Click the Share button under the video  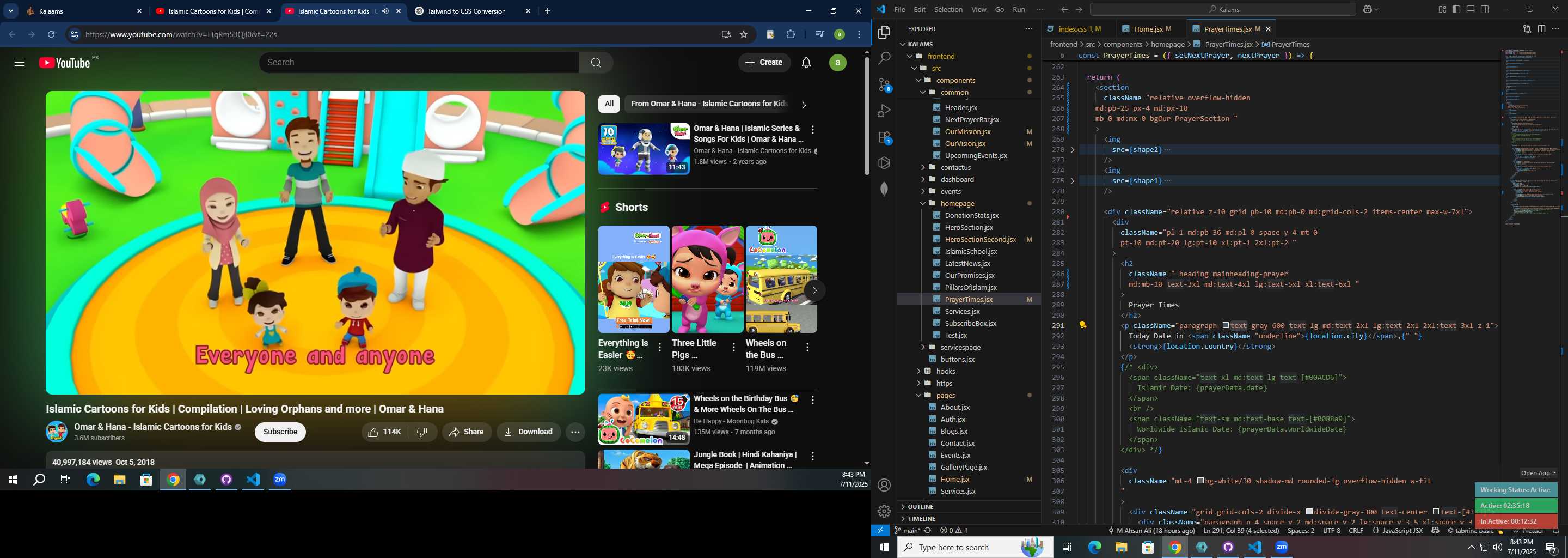click(x=466, y=432)
